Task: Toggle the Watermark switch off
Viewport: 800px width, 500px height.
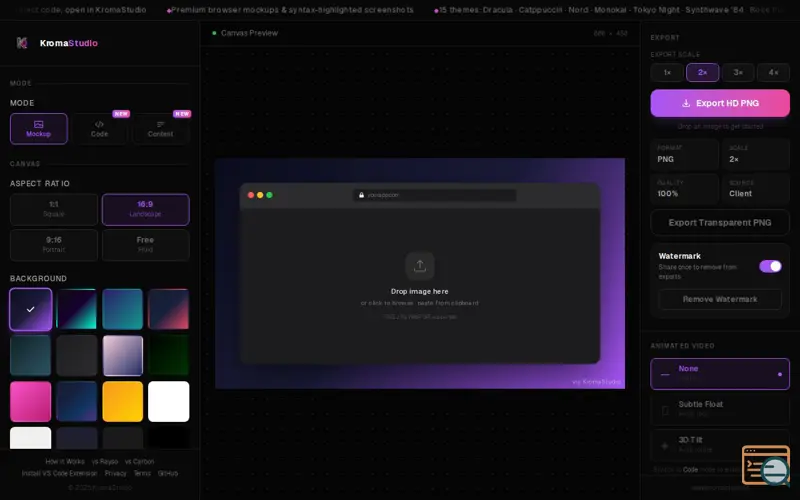Action: (x=770, y=266)
